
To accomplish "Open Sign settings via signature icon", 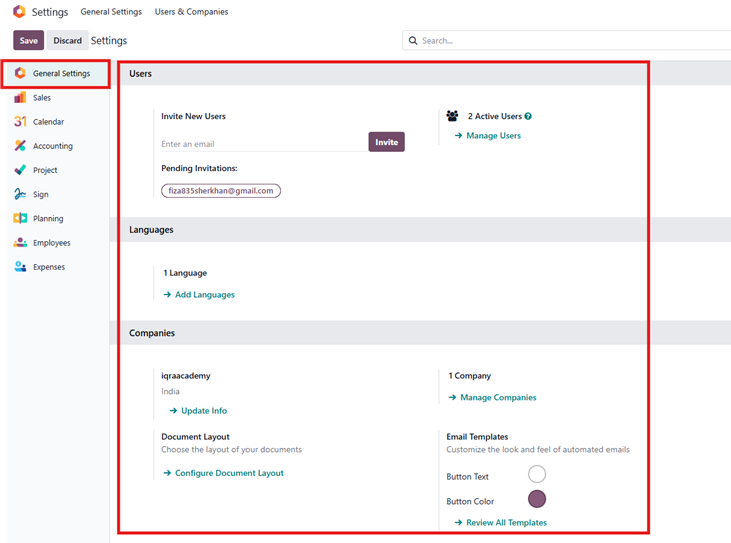I will (x=20, y=194).
